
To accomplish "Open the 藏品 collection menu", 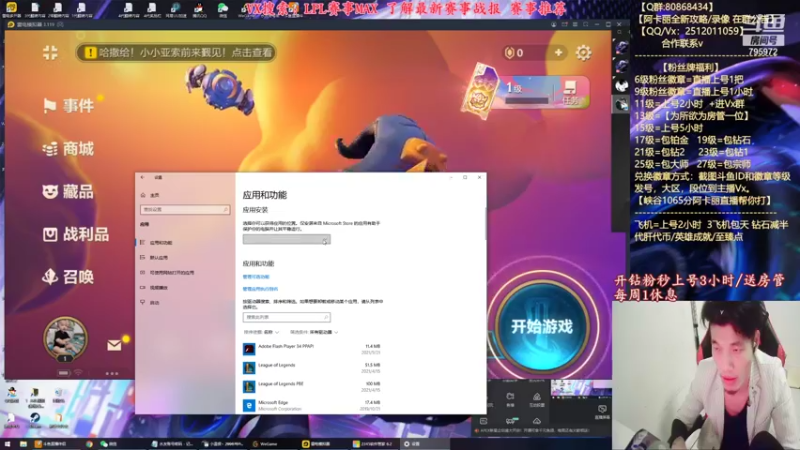I will coord(69,191).
